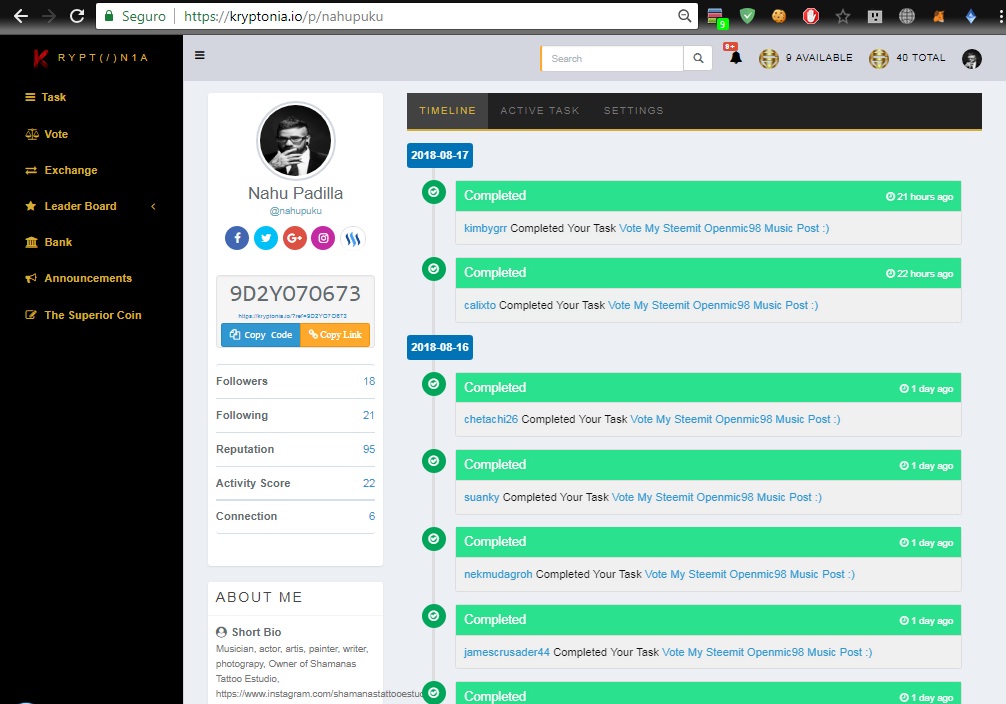Click the Followers count 18
This screenshot has width=1006, height=704.
point(369,381)
